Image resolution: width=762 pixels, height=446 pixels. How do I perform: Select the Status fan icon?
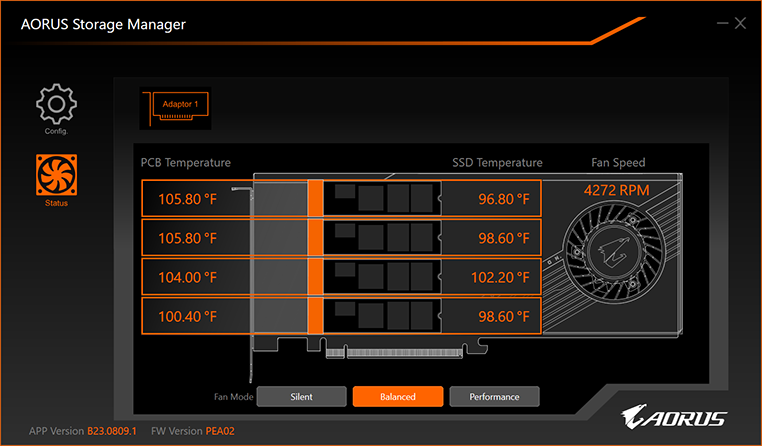(56, 175)
